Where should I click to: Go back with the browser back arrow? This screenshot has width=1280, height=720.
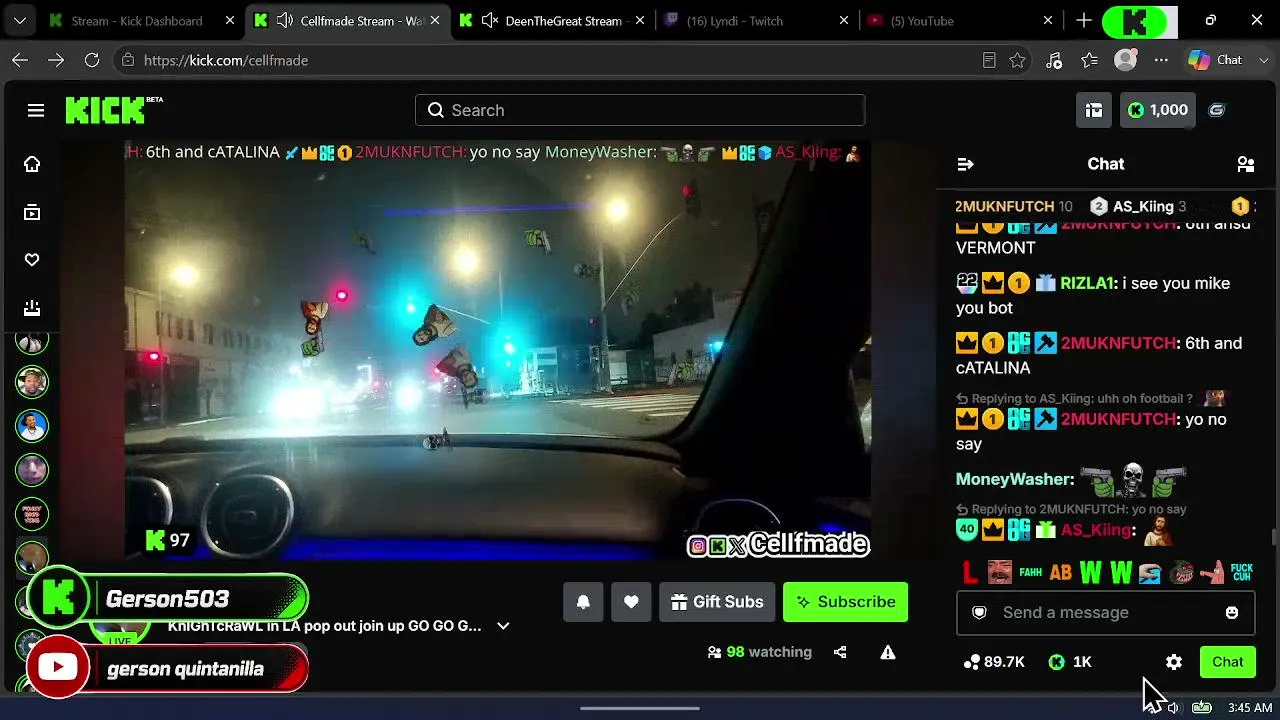coord(20,60)
